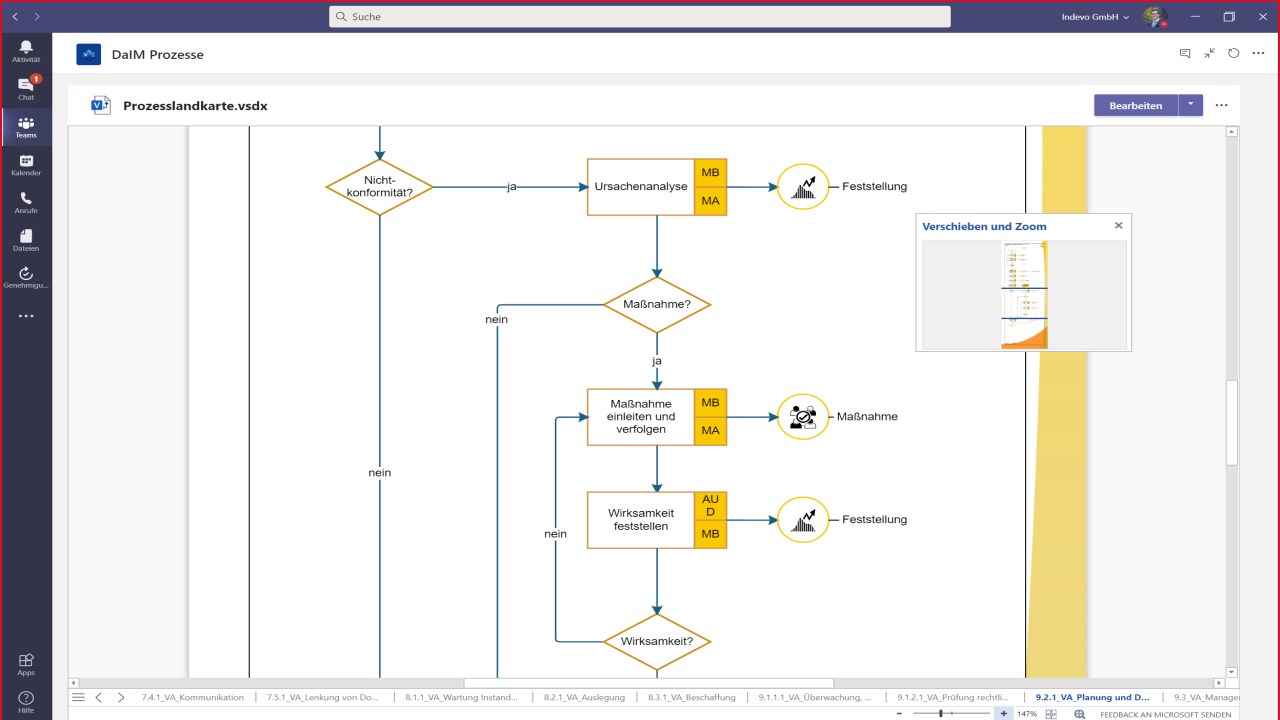This screenshot has height=720, width=1280.
Task: Switch to 9.1.1.1_VA_Überwachung page tab
Action: click(815, 697)
